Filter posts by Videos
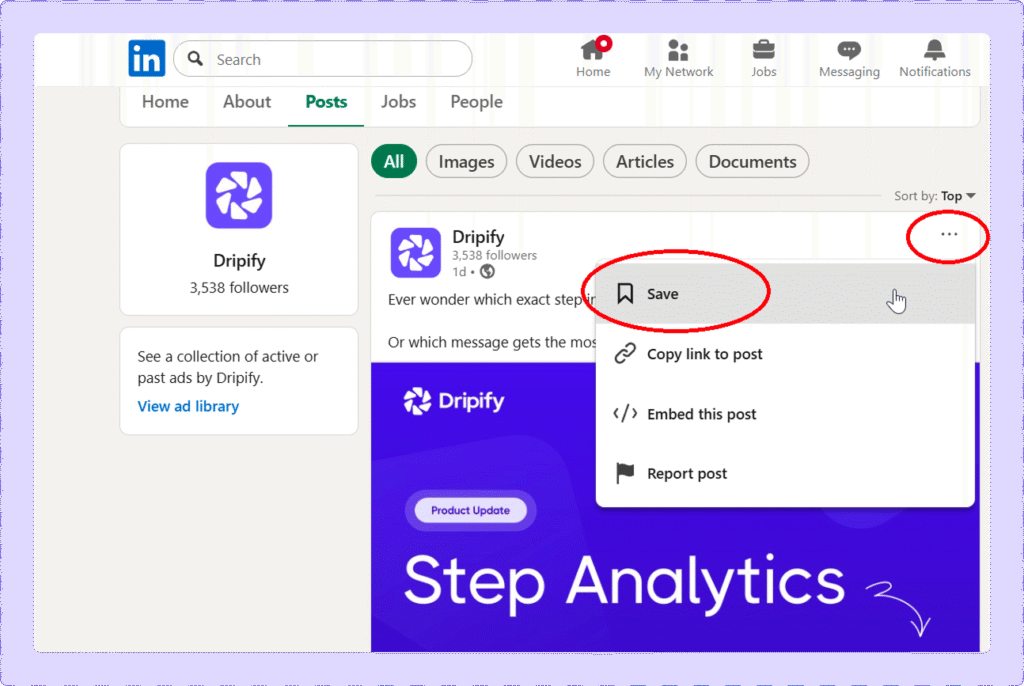Viewport: 1024px width, 686px height. [555, 161]
